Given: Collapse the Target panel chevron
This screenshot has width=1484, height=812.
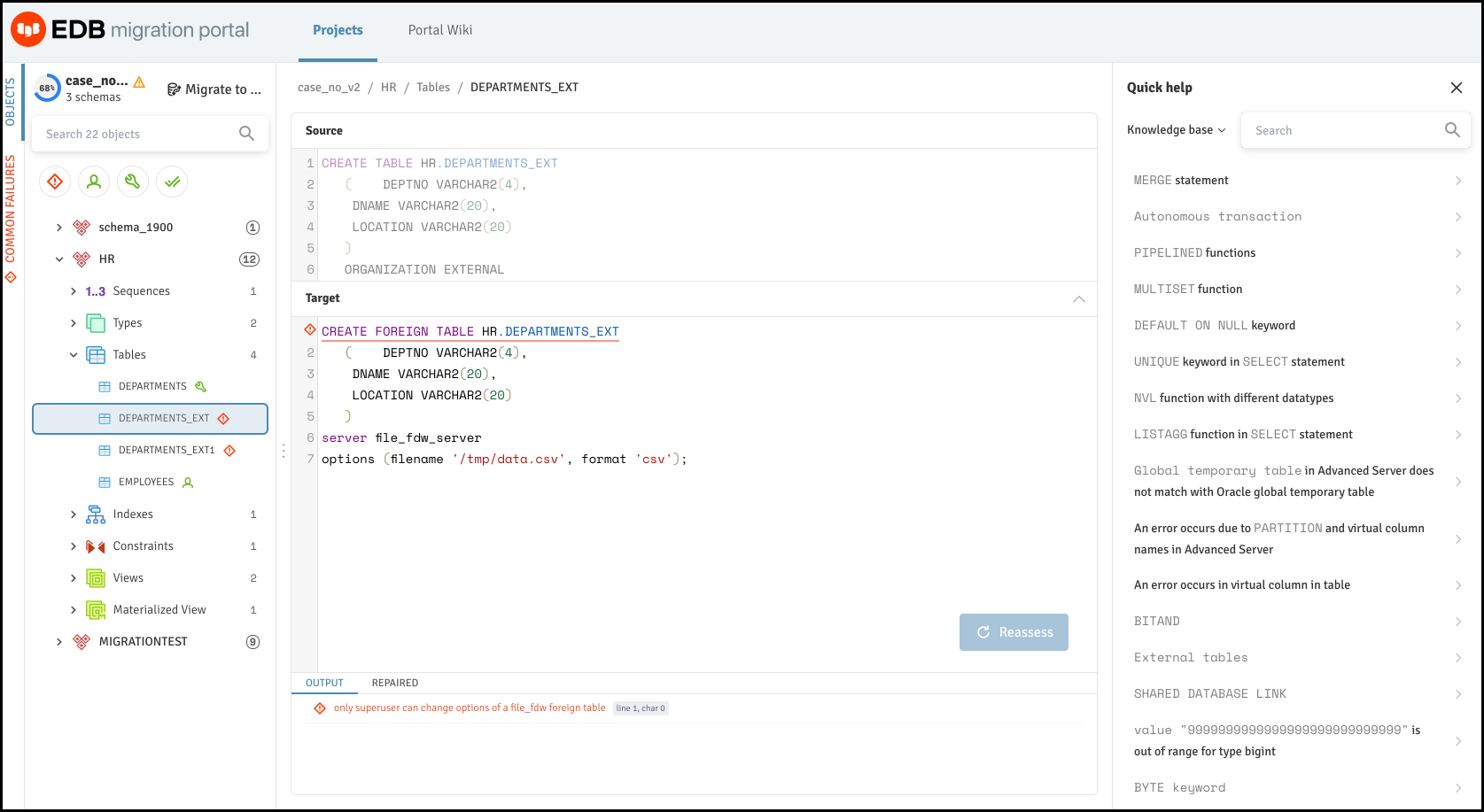Looking at the screenshot, I should pyautogui.click(x=1079, y=298).
